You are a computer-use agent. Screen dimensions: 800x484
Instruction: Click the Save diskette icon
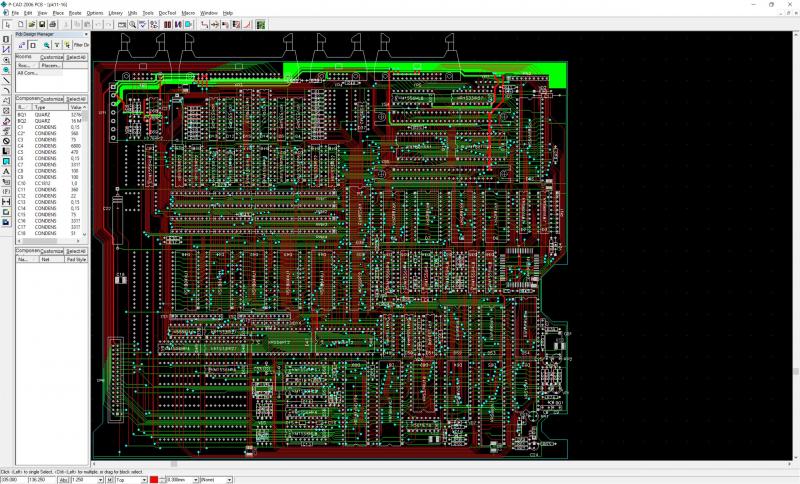click(42, 23)
